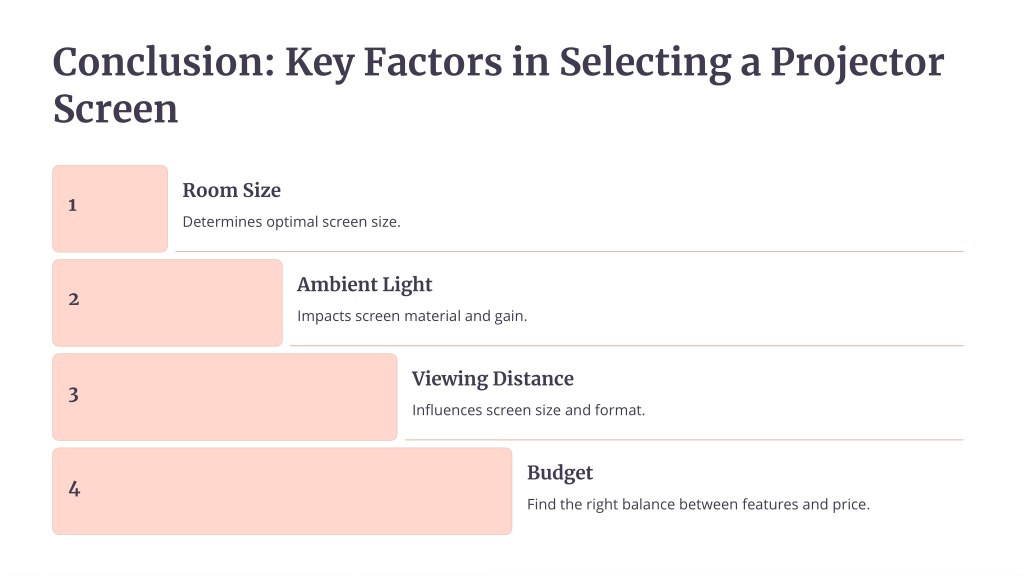Click text 'Determines optimal screen size.'
The width and height of the screenshot is (1024, 576).
click(x=291, y=222)
